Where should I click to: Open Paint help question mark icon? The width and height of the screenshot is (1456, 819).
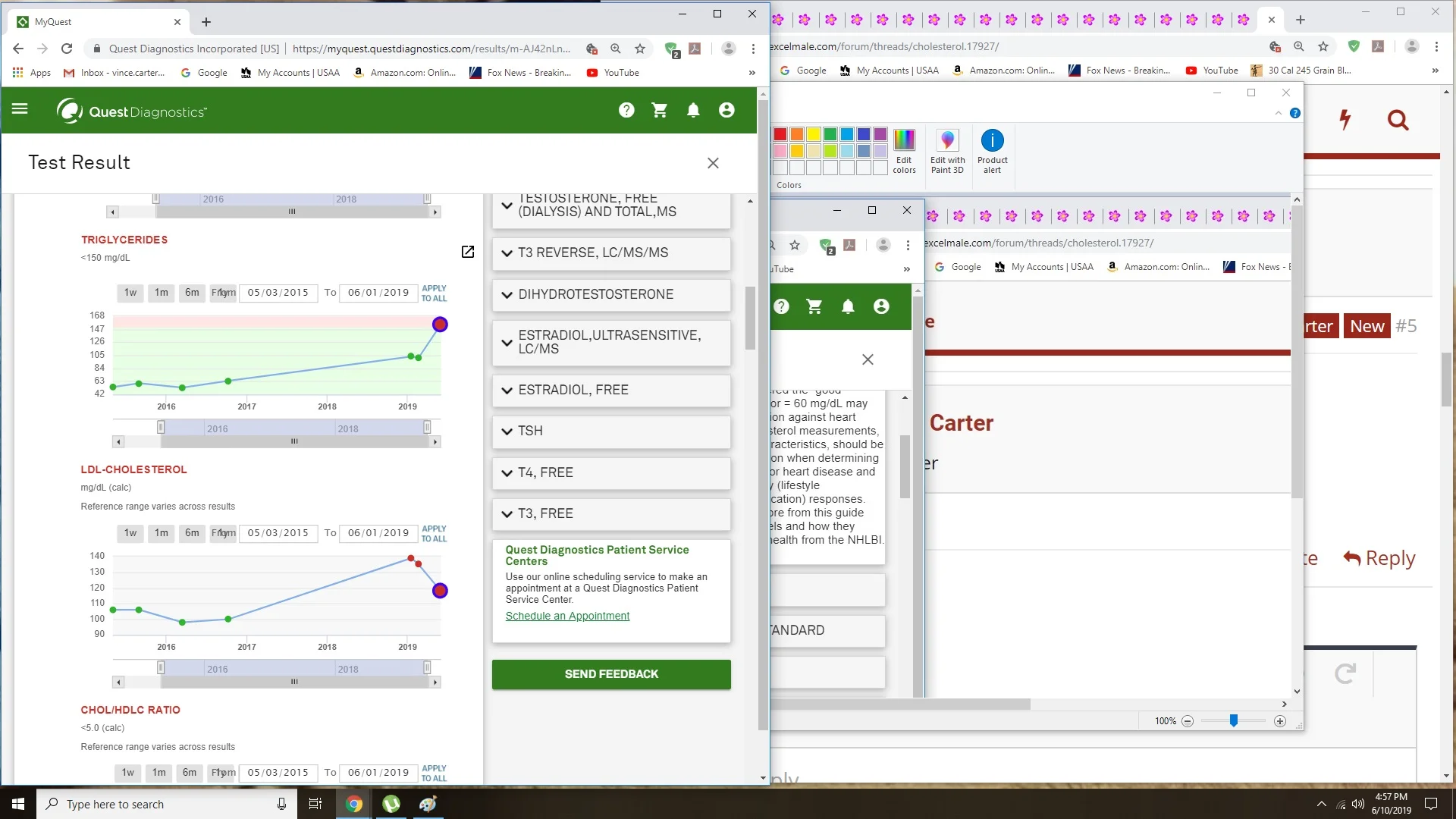(1295, 113)
